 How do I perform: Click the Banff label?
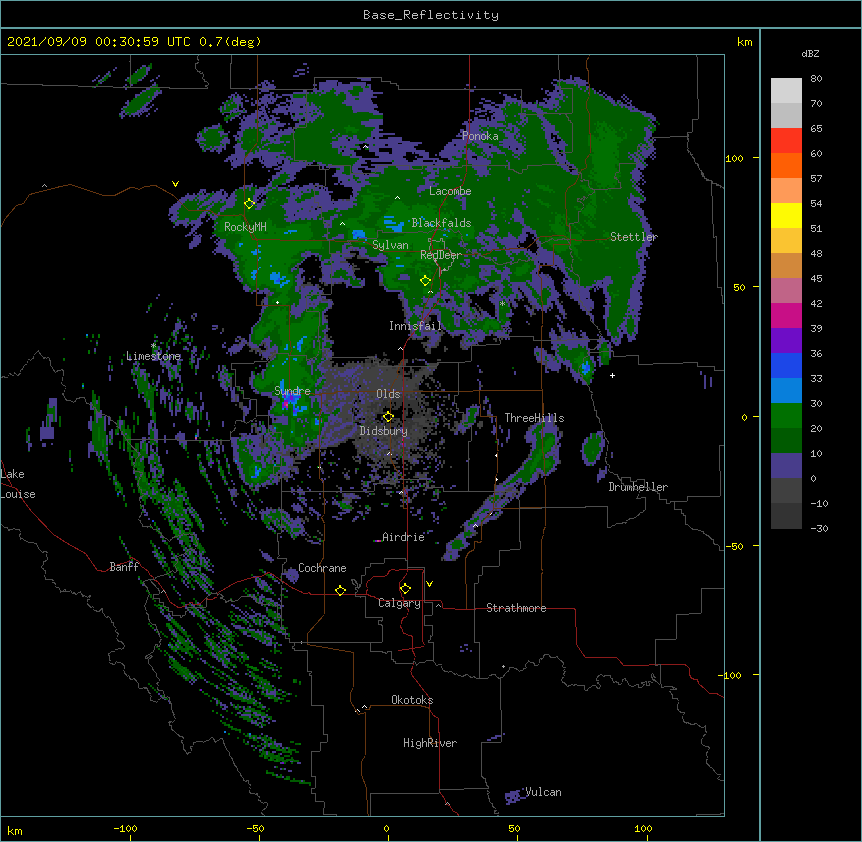(124, 567)
